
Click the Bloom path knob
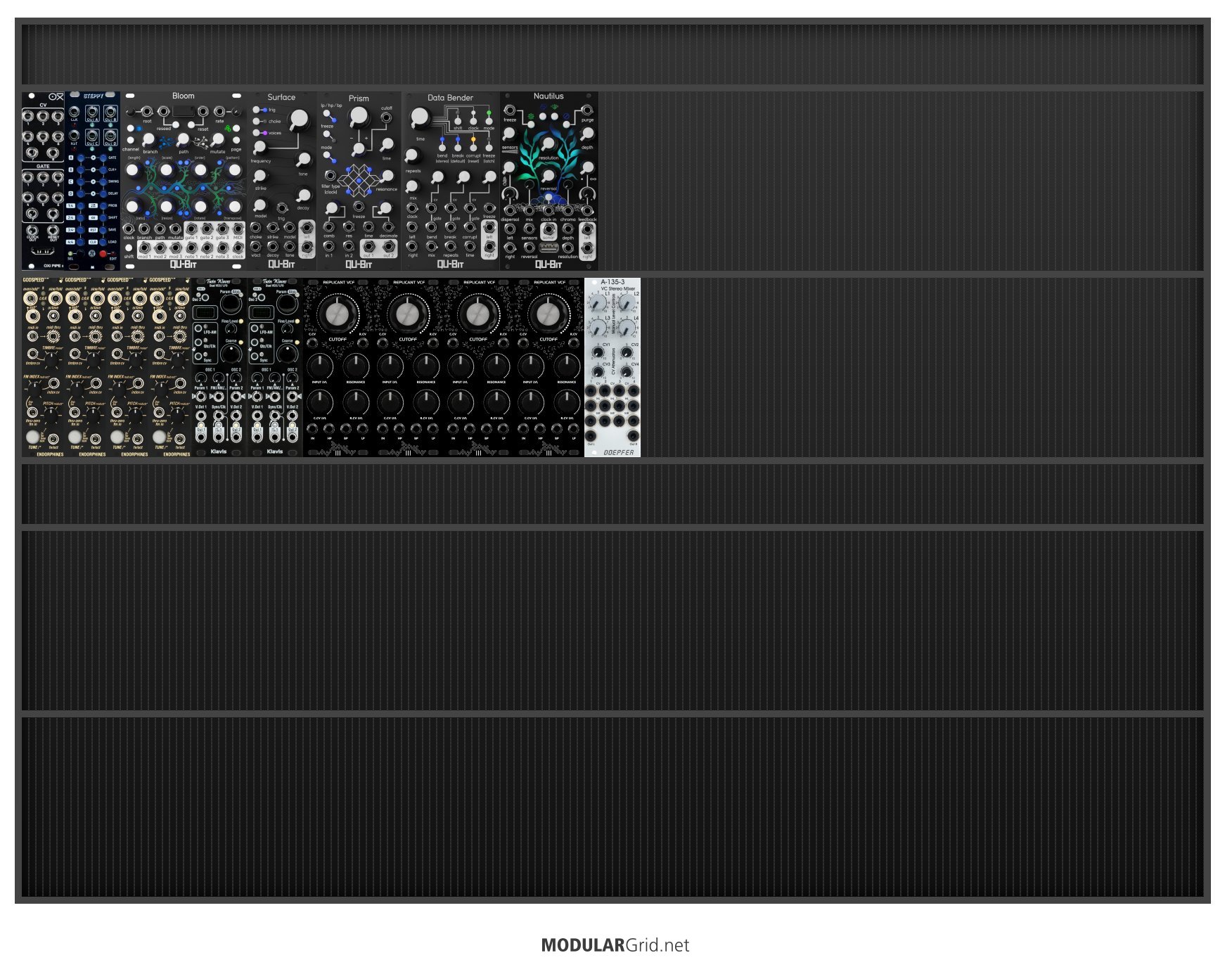(x=183, y=139)
